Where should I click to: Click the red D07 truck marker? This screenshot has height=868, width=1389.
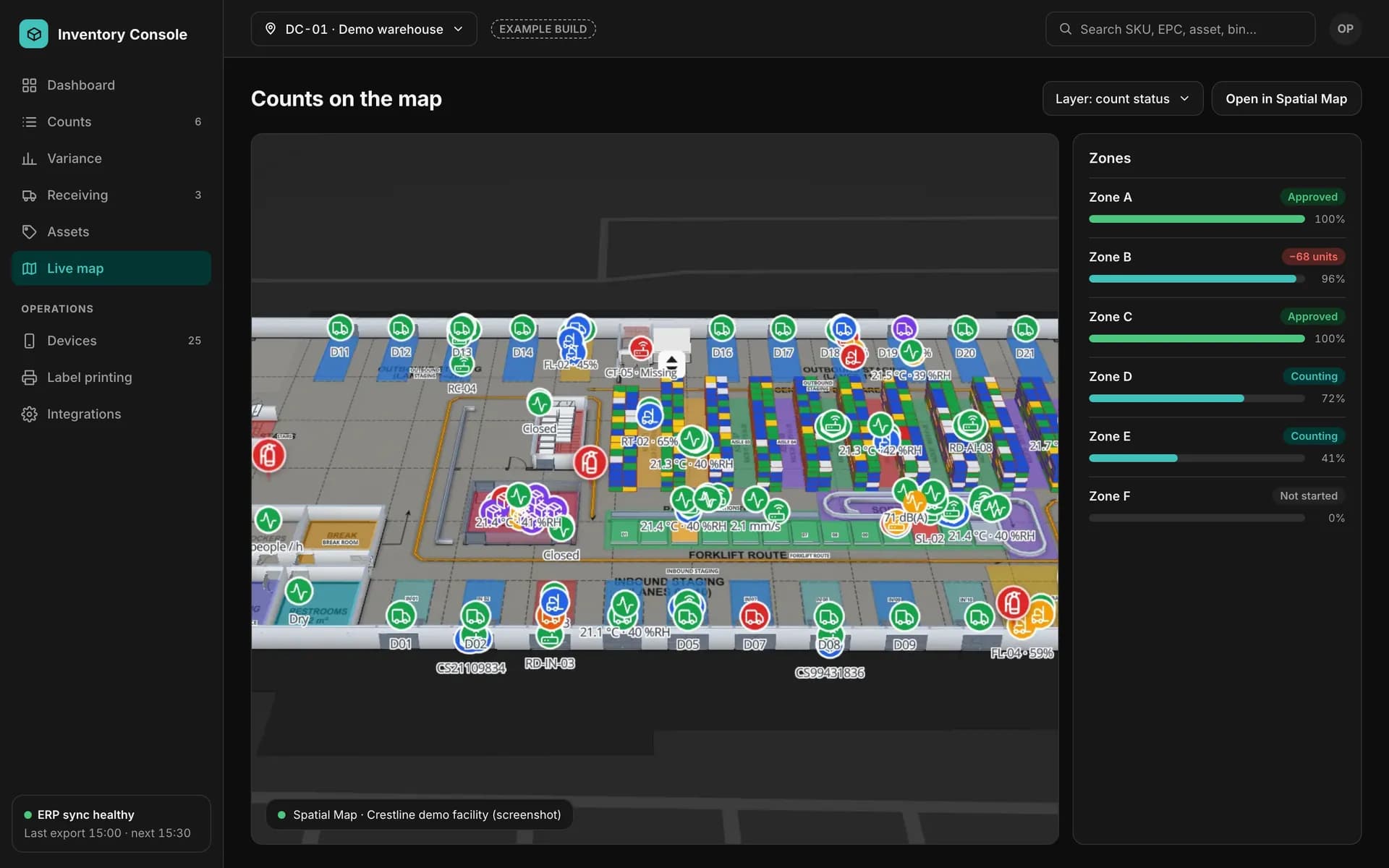coord(755,616)
